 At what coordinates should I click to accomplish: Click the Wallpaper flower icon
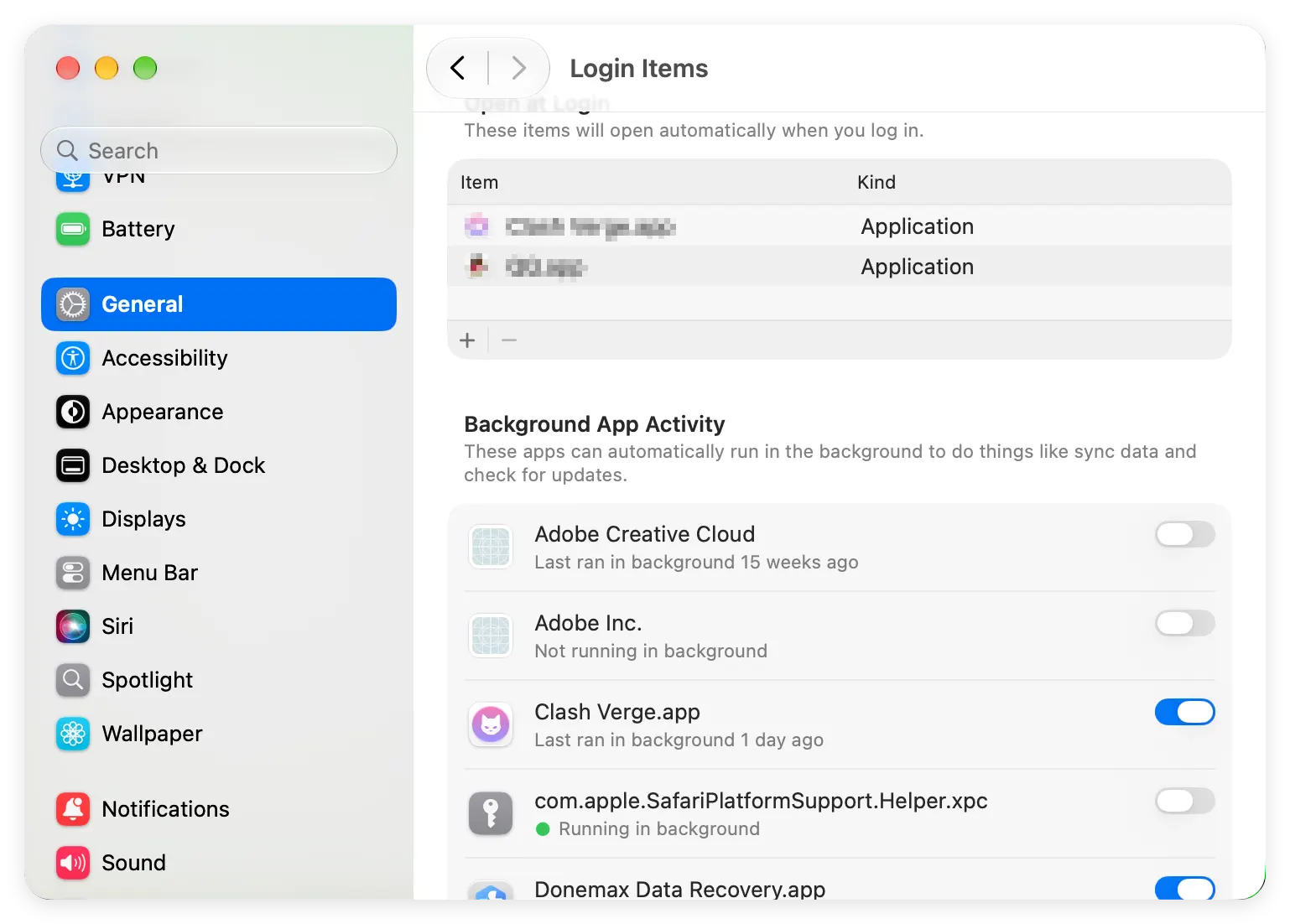[73, 734]
